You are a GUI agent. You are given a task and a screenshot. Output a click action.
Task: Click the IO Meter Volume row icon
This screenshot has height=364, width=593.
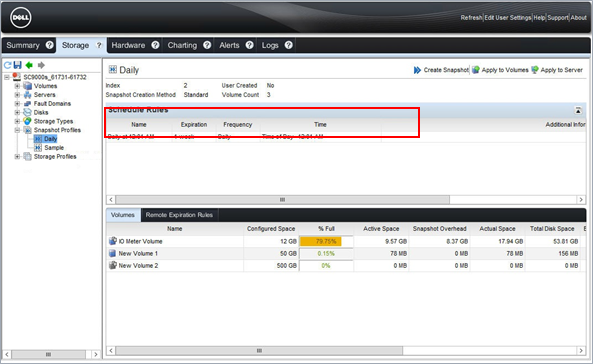(x=113, y=241)
